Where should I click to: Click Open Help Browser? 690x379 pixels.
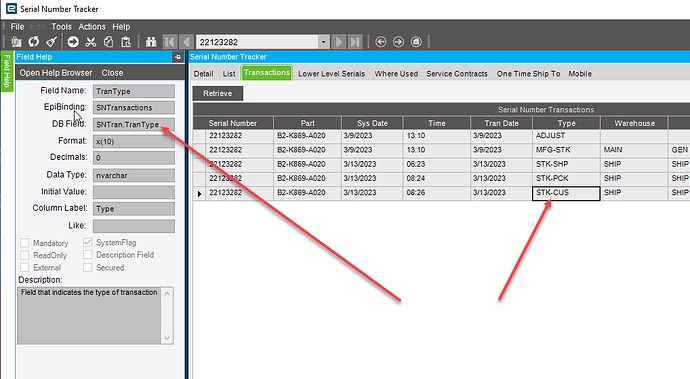point(56,73)
